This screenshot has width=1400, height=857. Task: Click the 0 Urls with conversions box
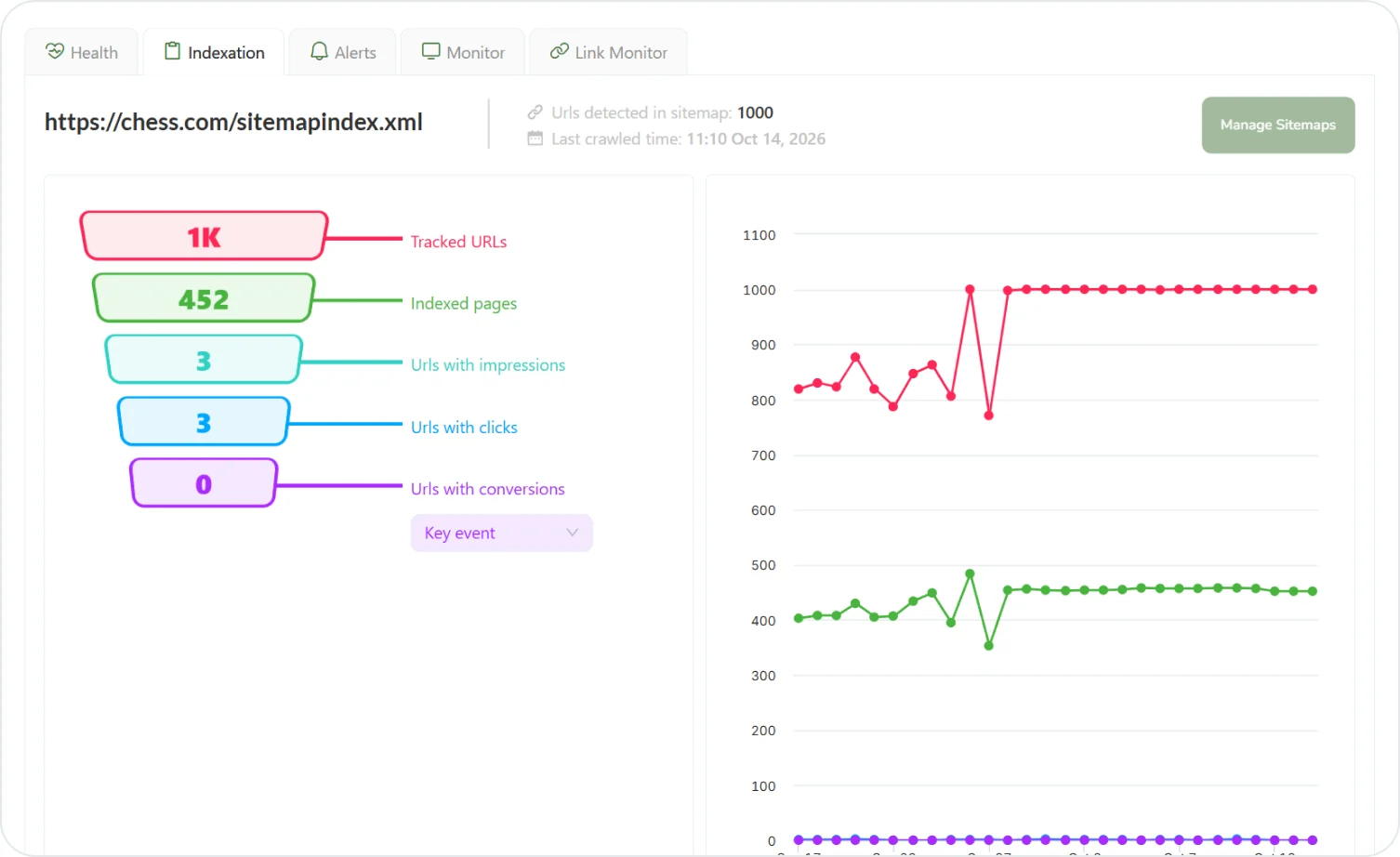204,483
